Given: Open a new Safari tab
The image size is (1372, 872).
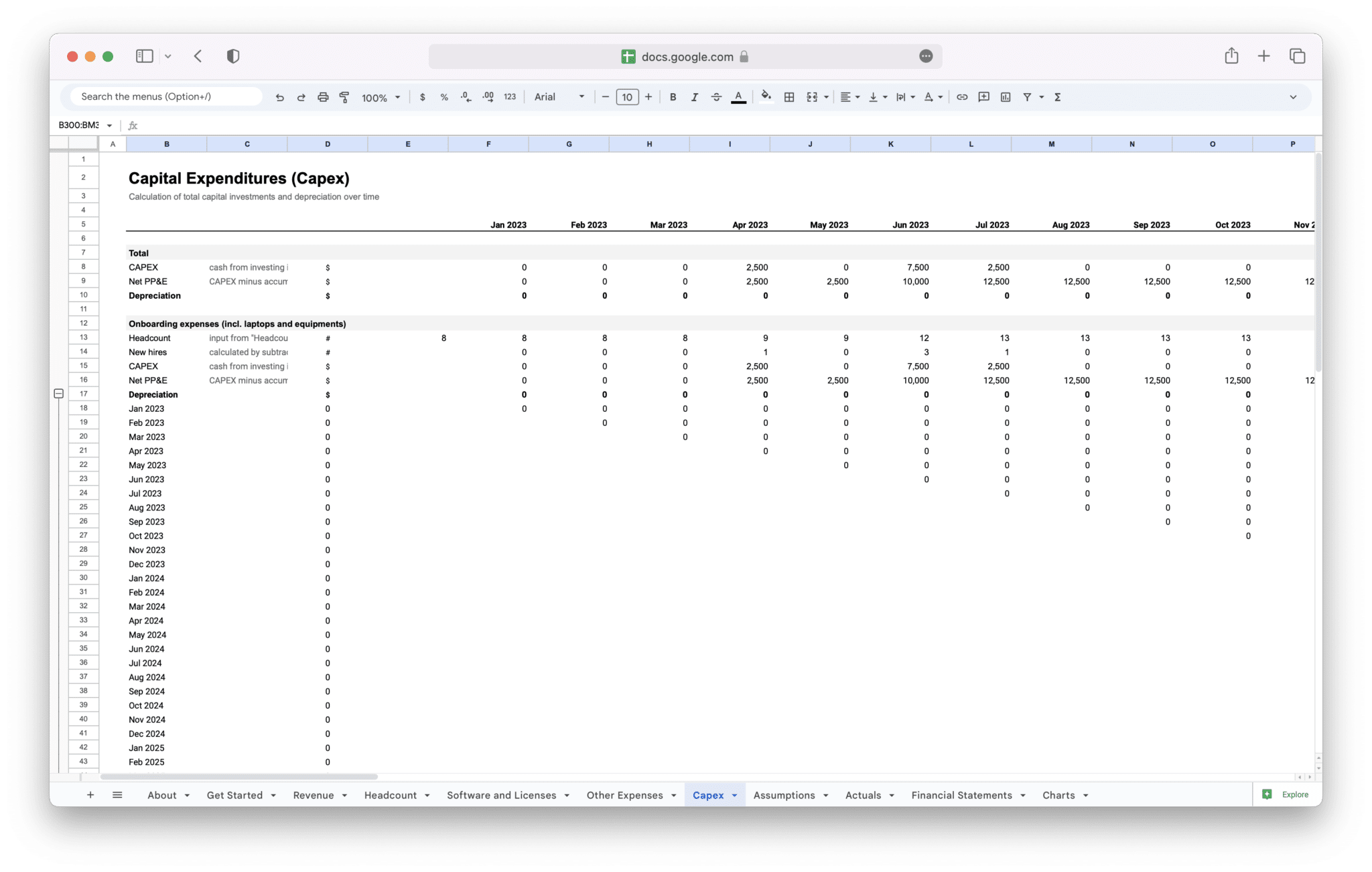Looking at the screenshot, I should (1264, 56).
